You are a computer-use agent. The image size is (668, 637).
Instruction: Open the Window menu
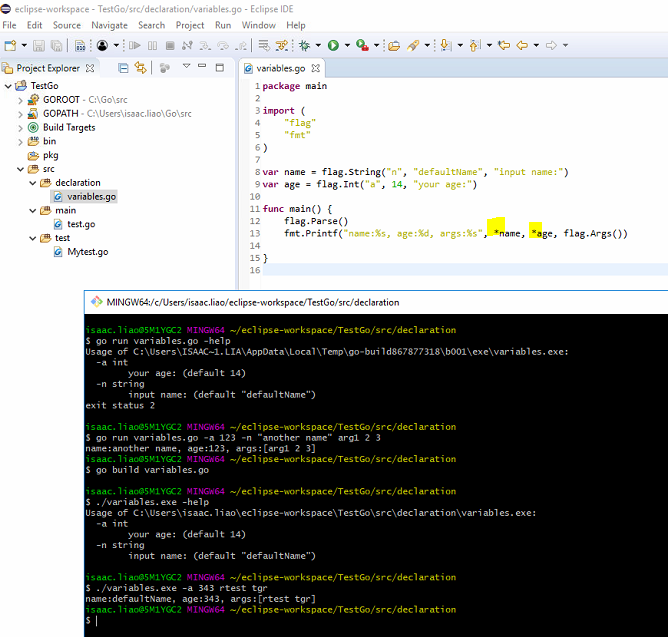[258, 24]
